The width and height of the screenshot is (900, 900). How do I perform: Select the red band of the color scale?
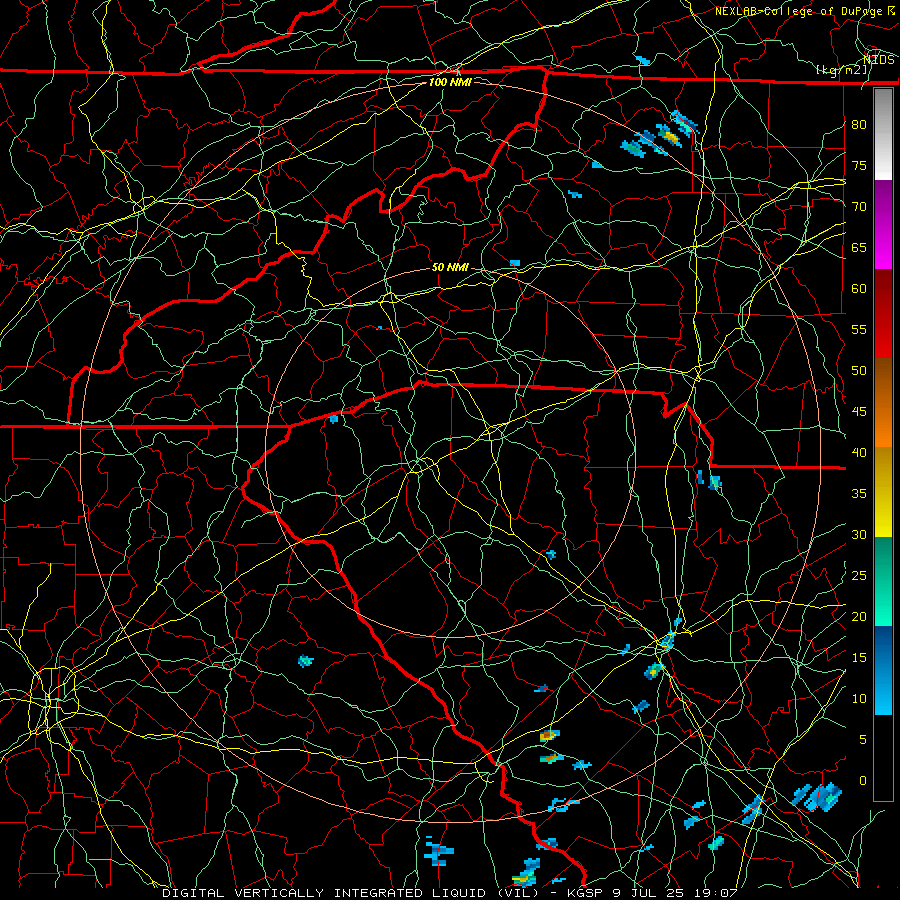[x=883, y=314]
